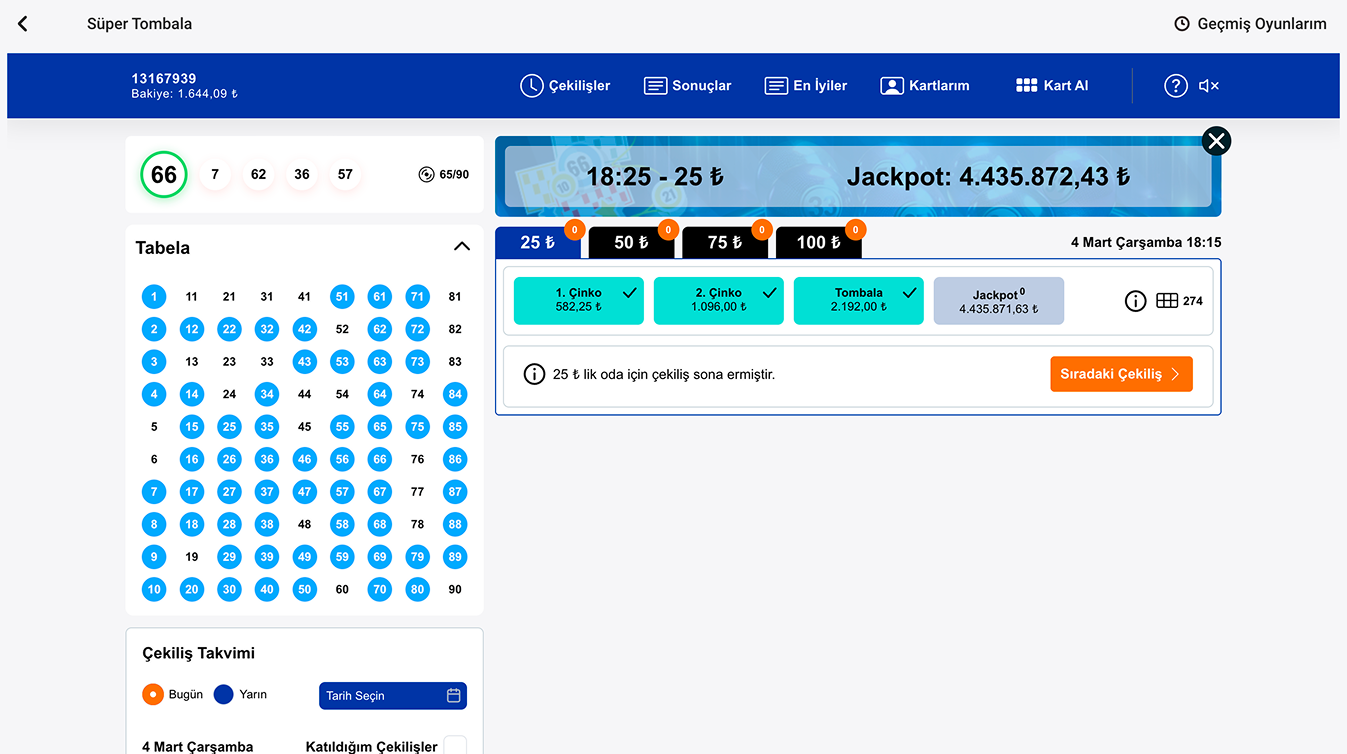
Task: Click the Jackpot prize box
Action: click(x=998, y=301)
